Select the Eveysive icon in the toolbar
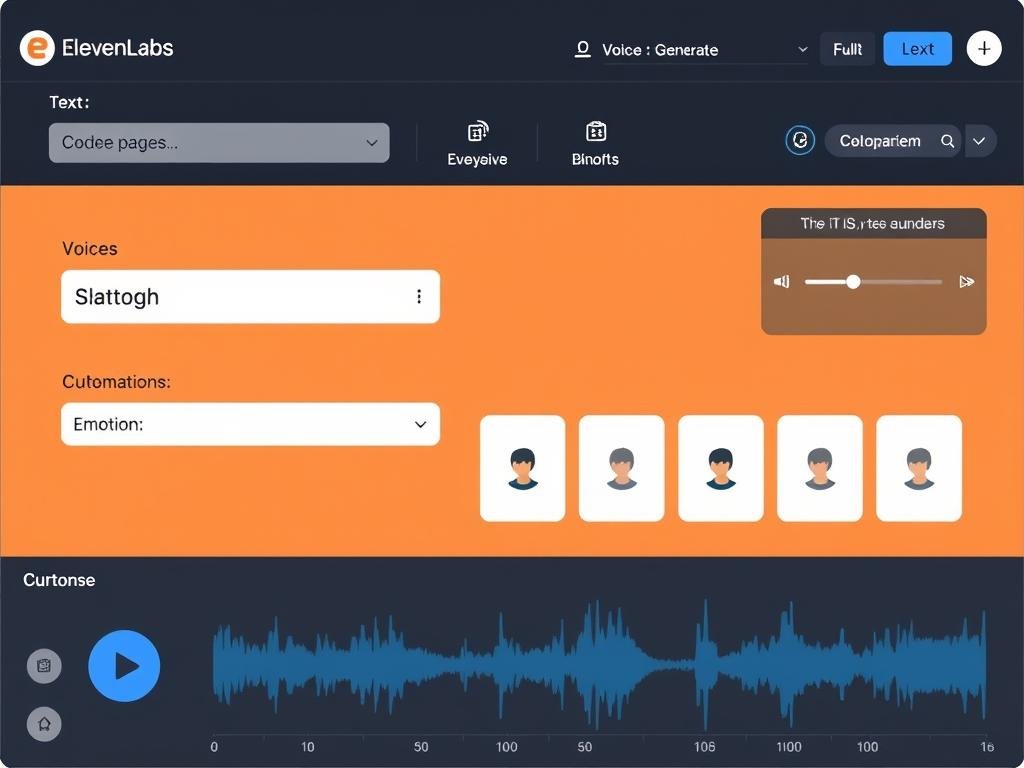 pyautogui.click(x=477, y=131)
